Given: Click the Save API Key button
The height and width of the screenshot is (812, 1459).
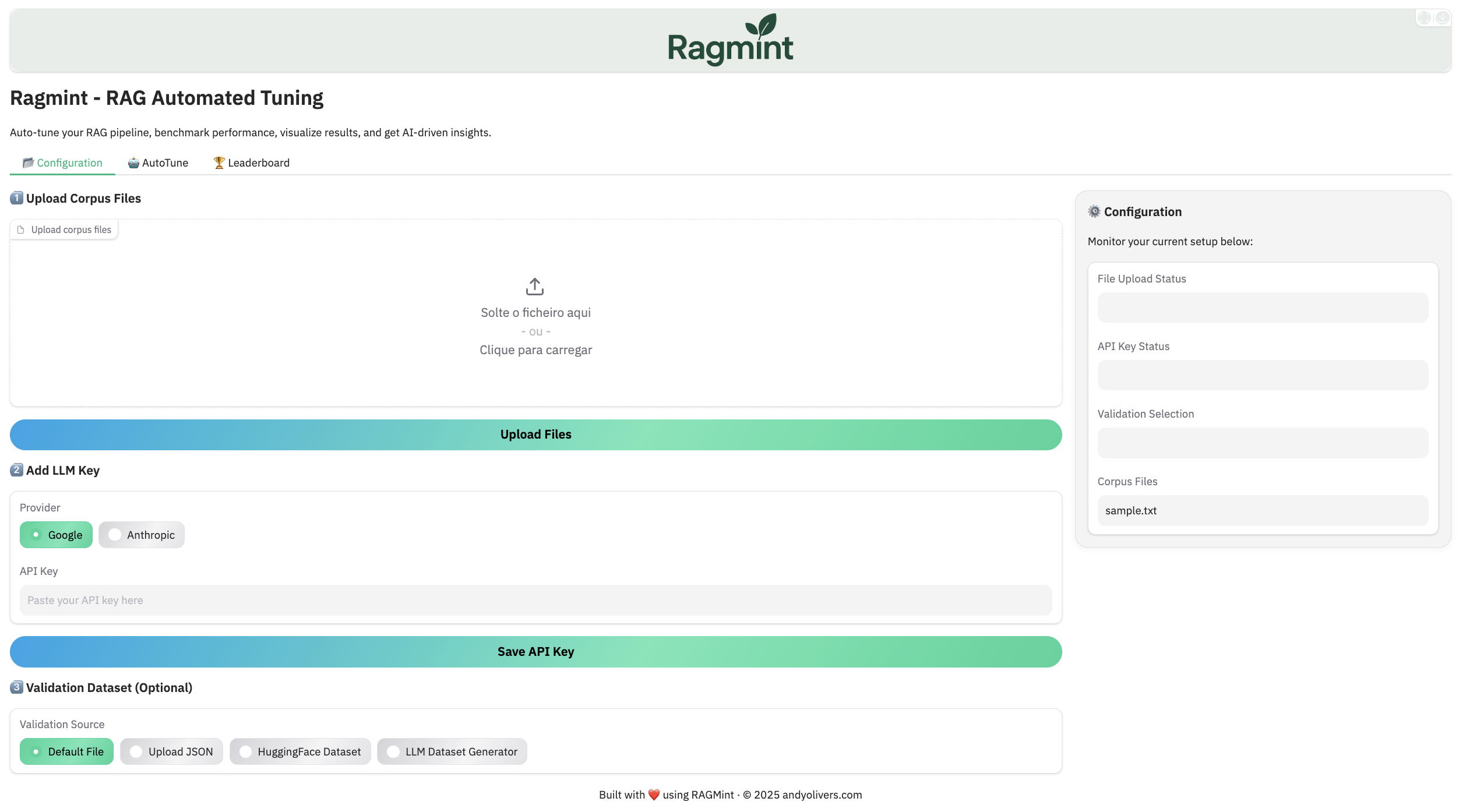Looking at the screenshot, I should tap(536, 652).
